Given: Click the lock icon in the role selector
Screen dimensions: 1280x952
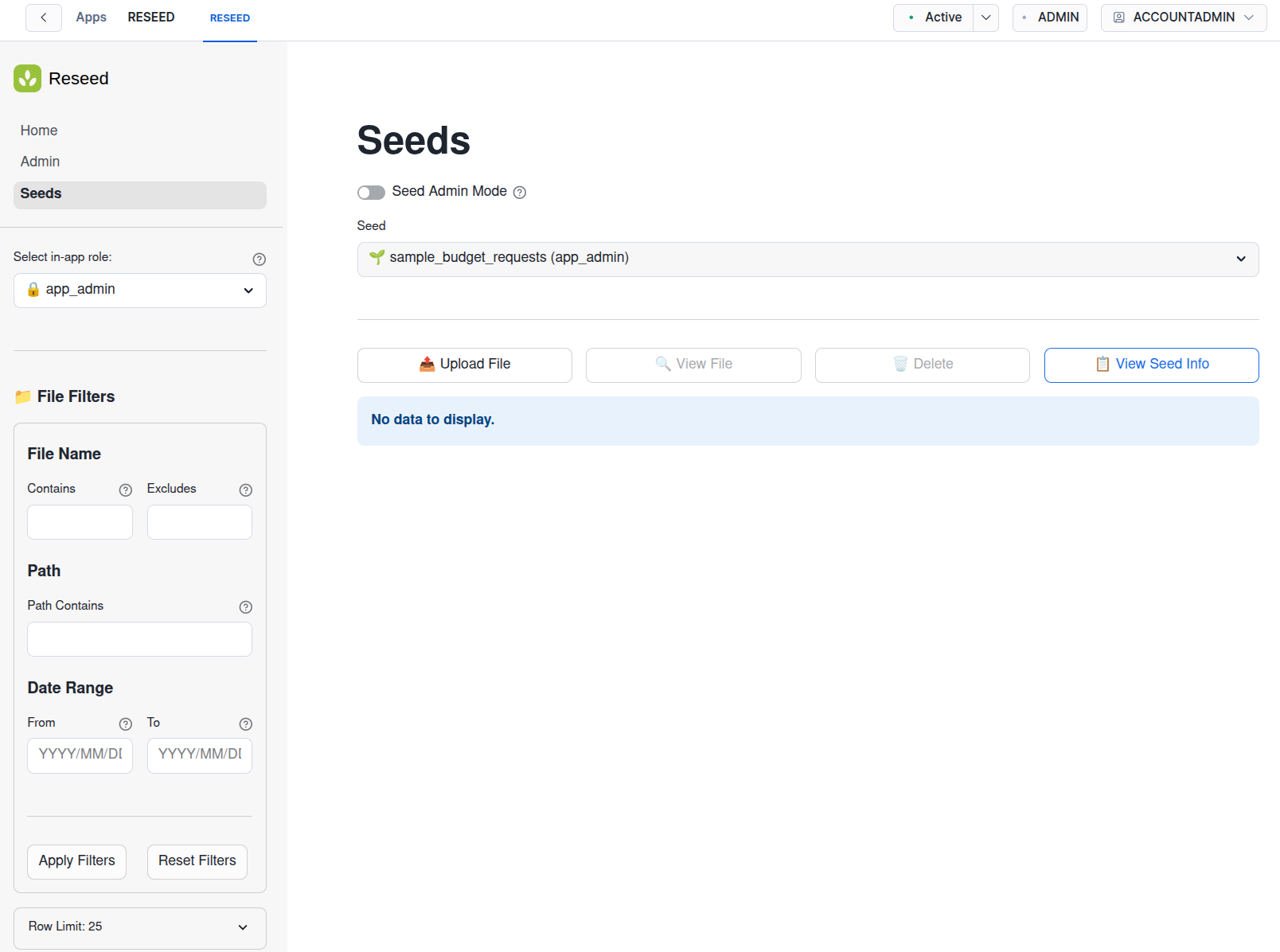Looking at the screenshot, I should pos(33,290).
